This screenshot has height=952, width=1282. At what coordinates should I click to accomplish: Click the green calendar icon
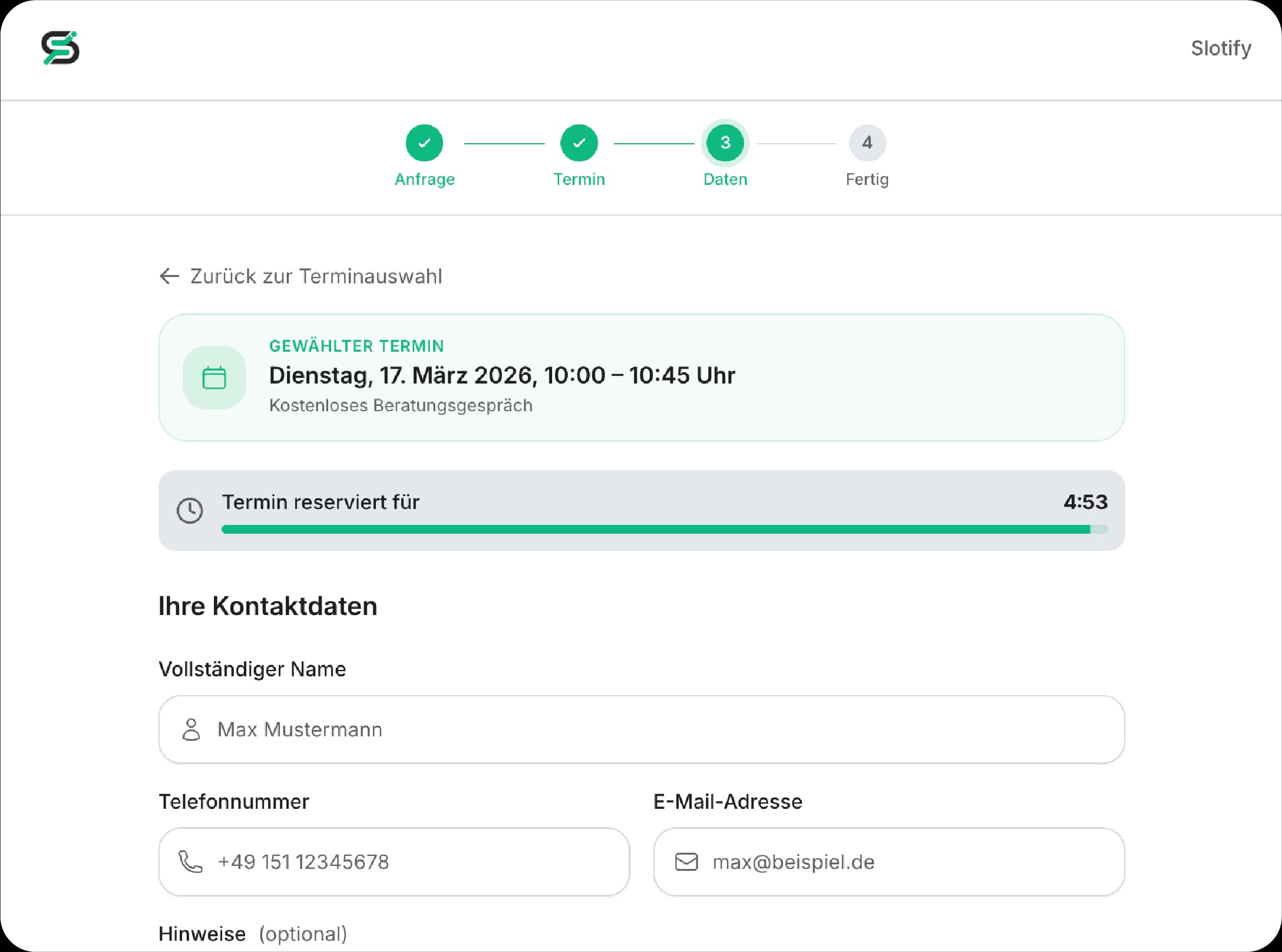[214, 378]
